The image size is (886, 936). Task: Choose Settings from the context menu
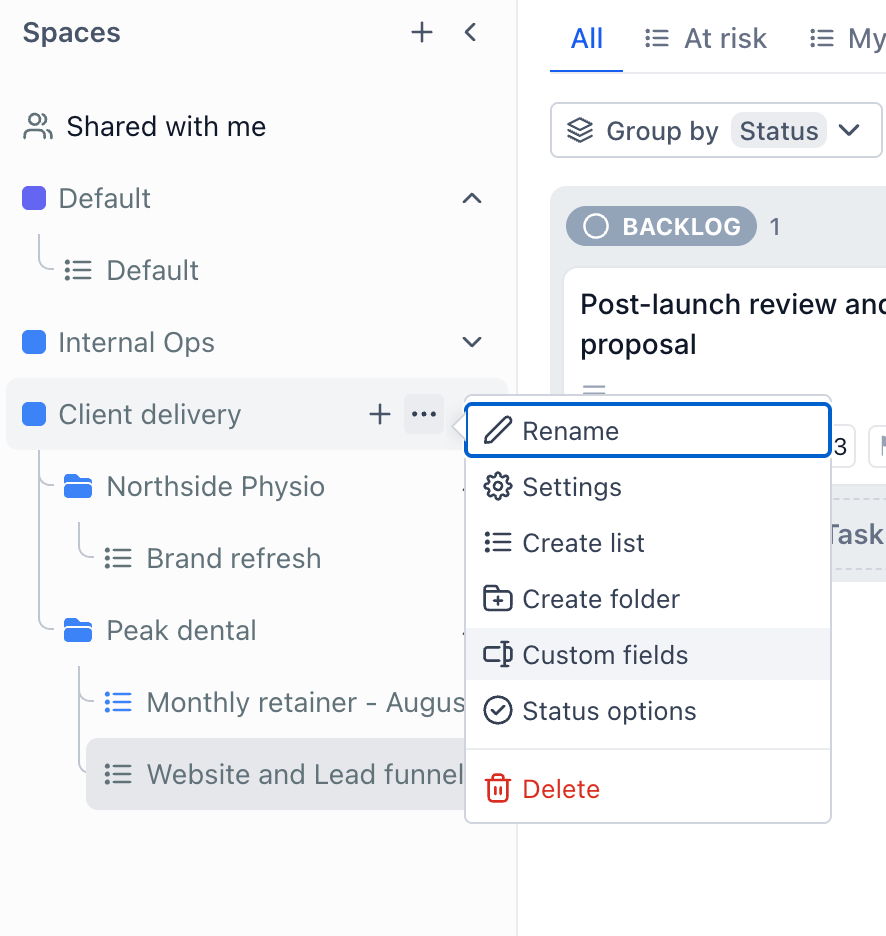(x=648, y=487)
